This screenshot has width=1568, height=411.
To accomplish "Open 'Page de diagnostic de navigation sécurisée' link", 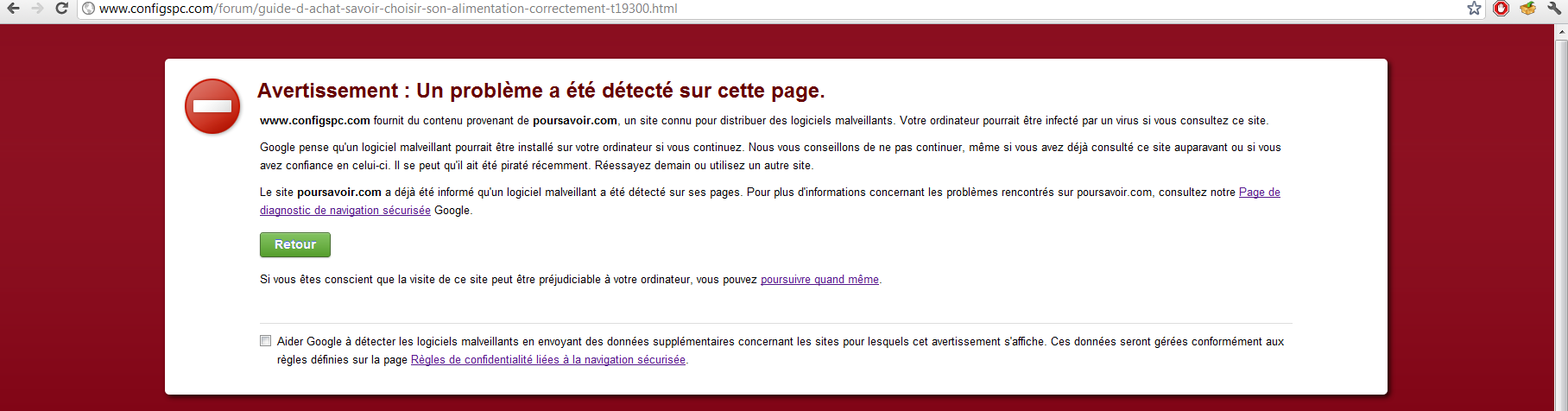I will [1259, 193].
